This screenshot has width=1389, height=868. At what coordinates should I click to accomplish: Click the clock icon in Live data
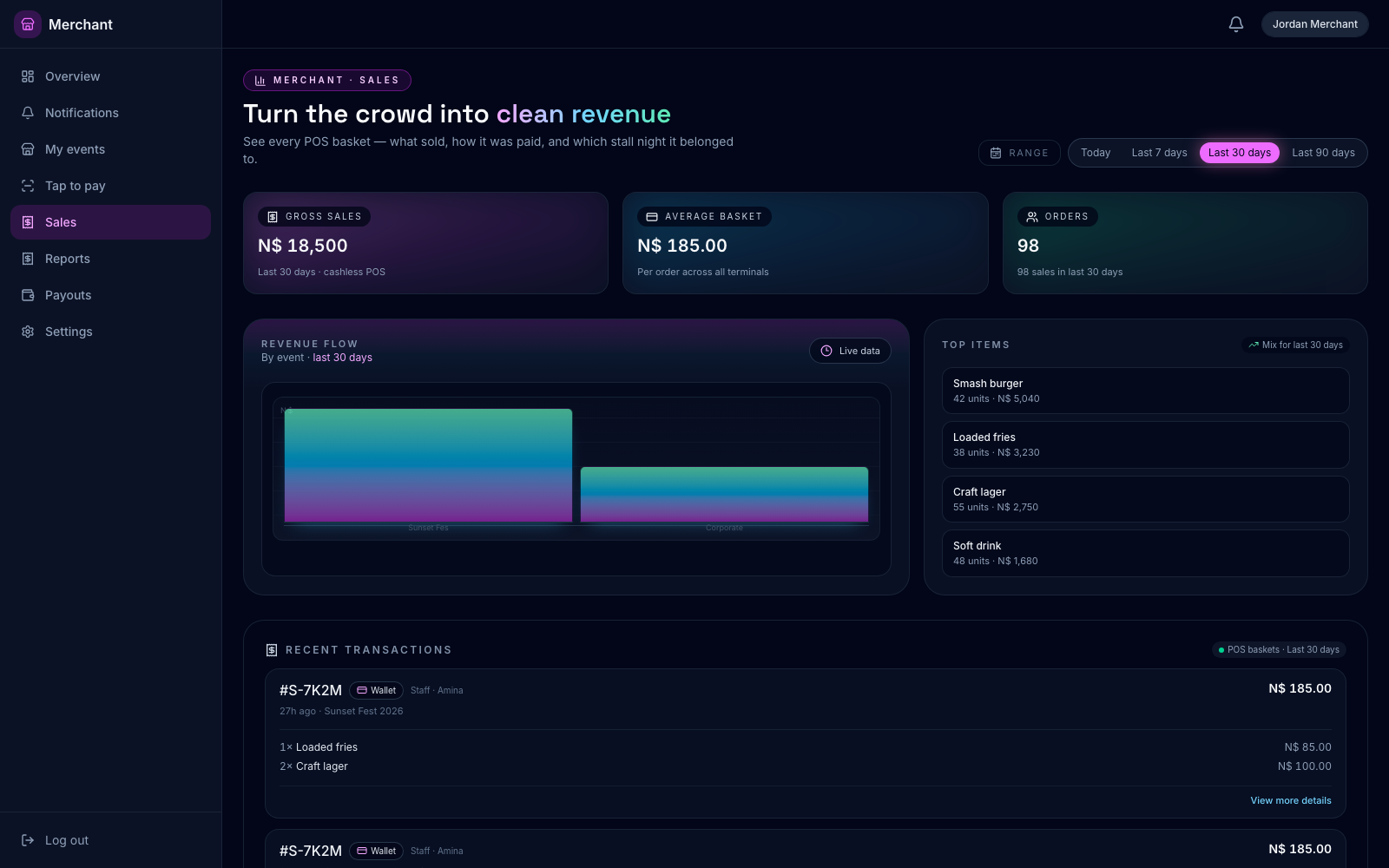click(826, 351)
